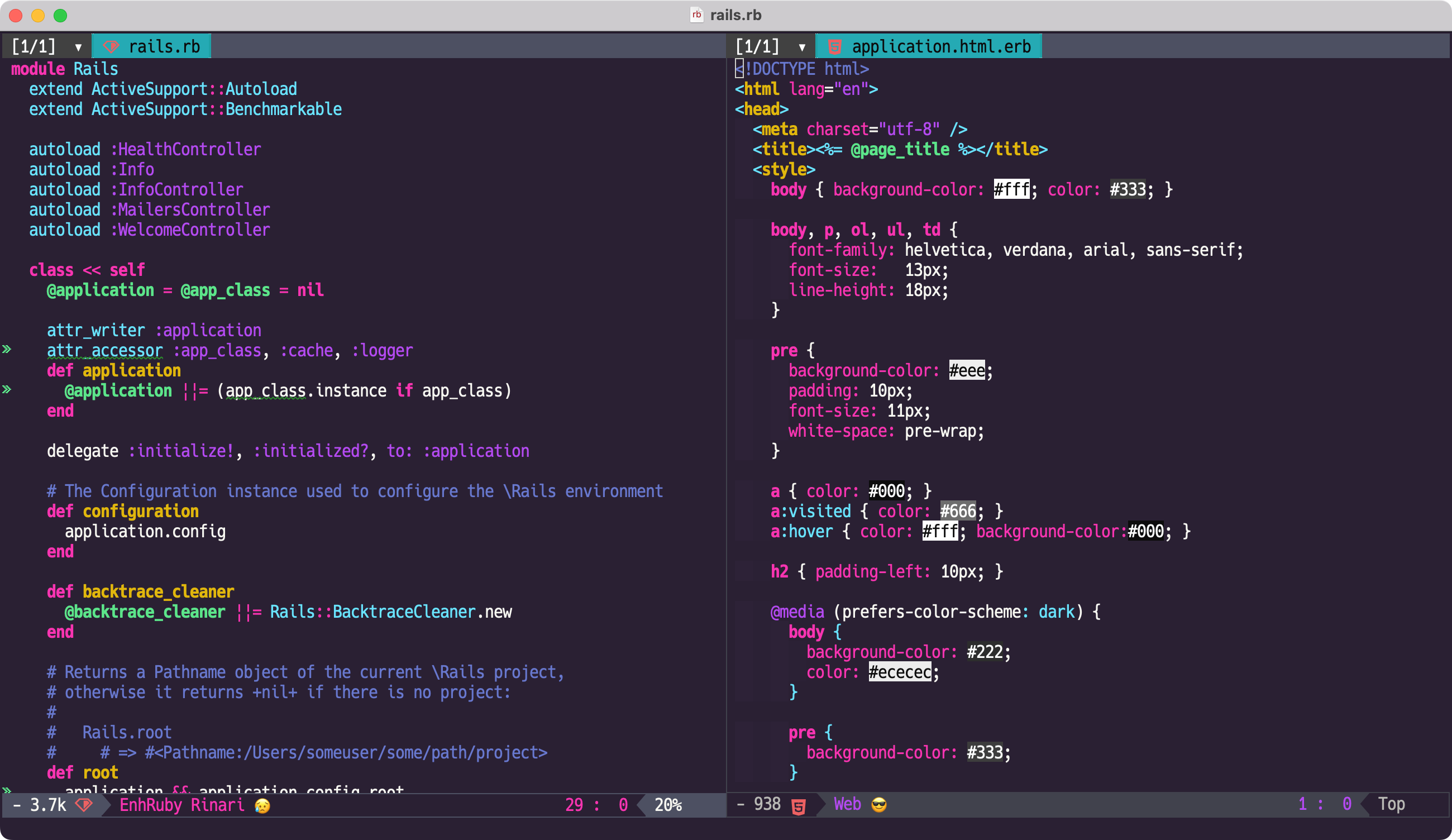
Task: Open the left pane tab group dropdown arrow
Action: click(x=78, y=47)
